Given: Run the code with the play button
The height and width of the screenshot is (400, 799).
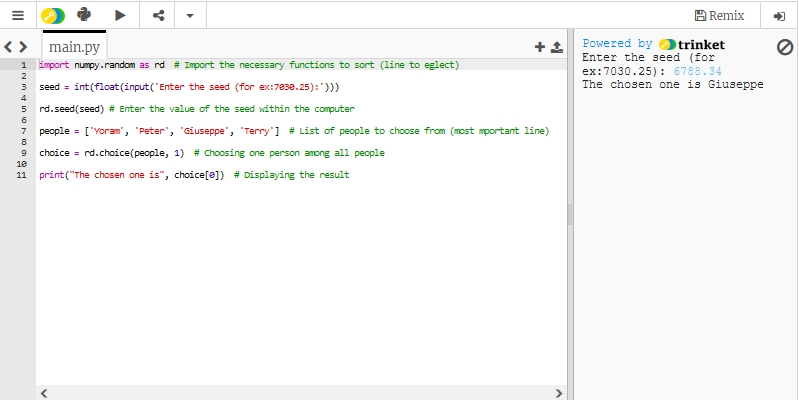Looking at the screenshot, I should point(120,15).
